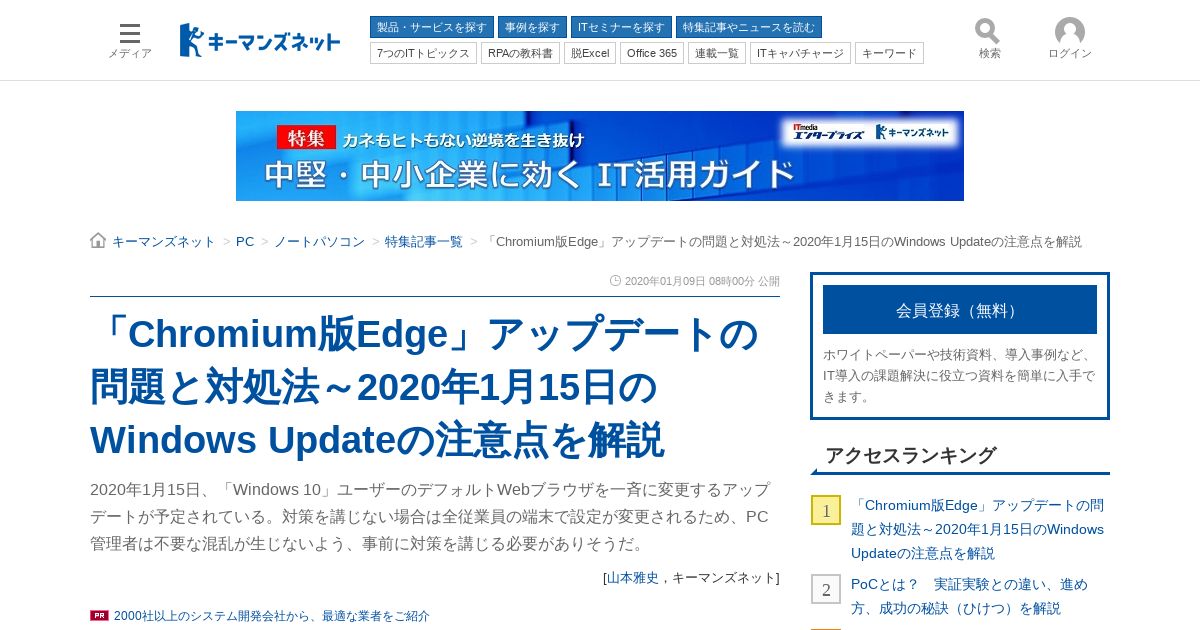
Task: Click current page title in breadcrumb
Action: [783, 242]
